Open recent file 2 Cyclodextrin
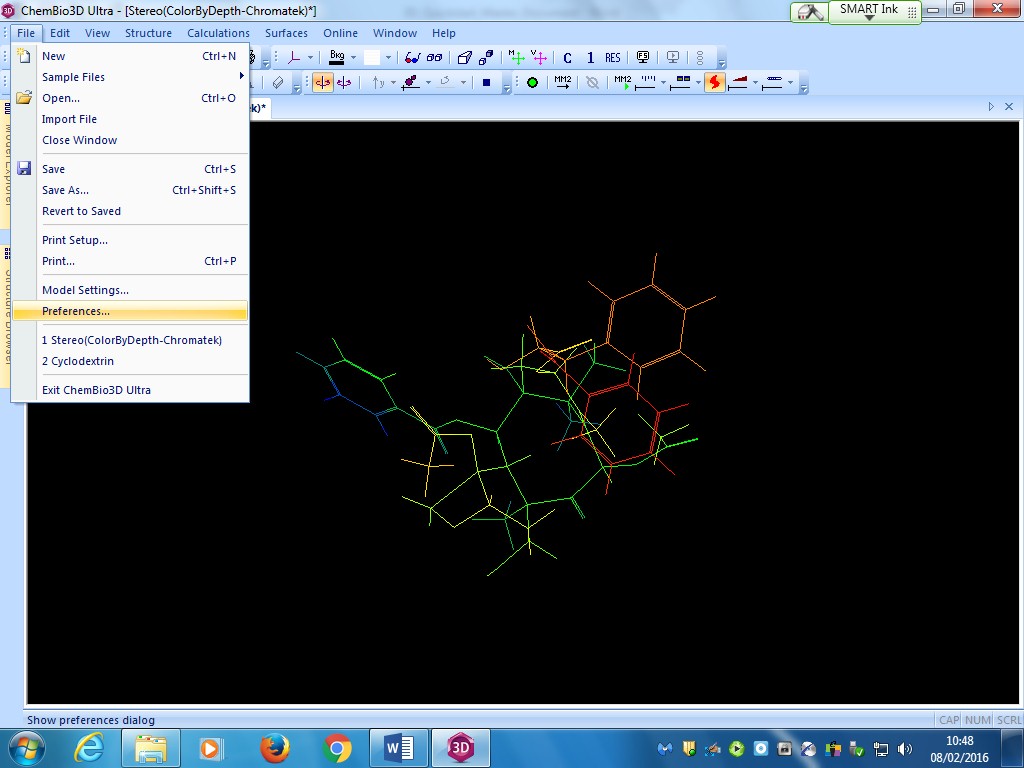 (x=78, y=361)
